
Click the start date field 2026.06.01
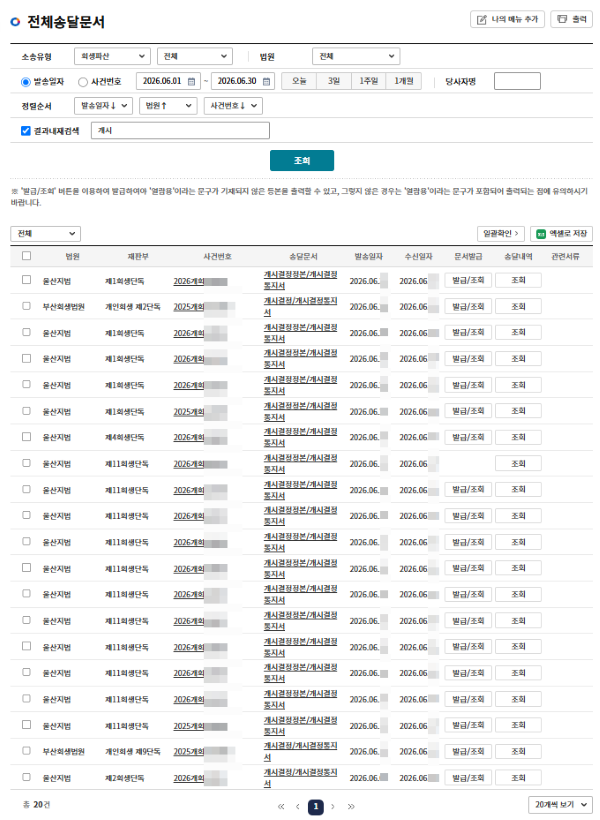(x=168, y=81)
